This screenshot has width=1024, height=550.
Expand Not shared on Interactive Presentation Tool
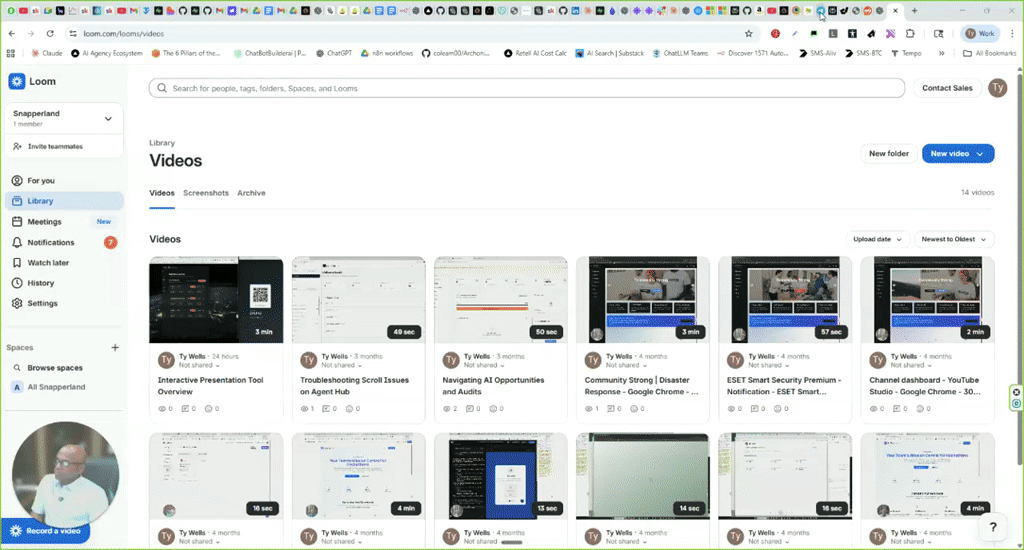pyautogui.click(x=199, y=366)
